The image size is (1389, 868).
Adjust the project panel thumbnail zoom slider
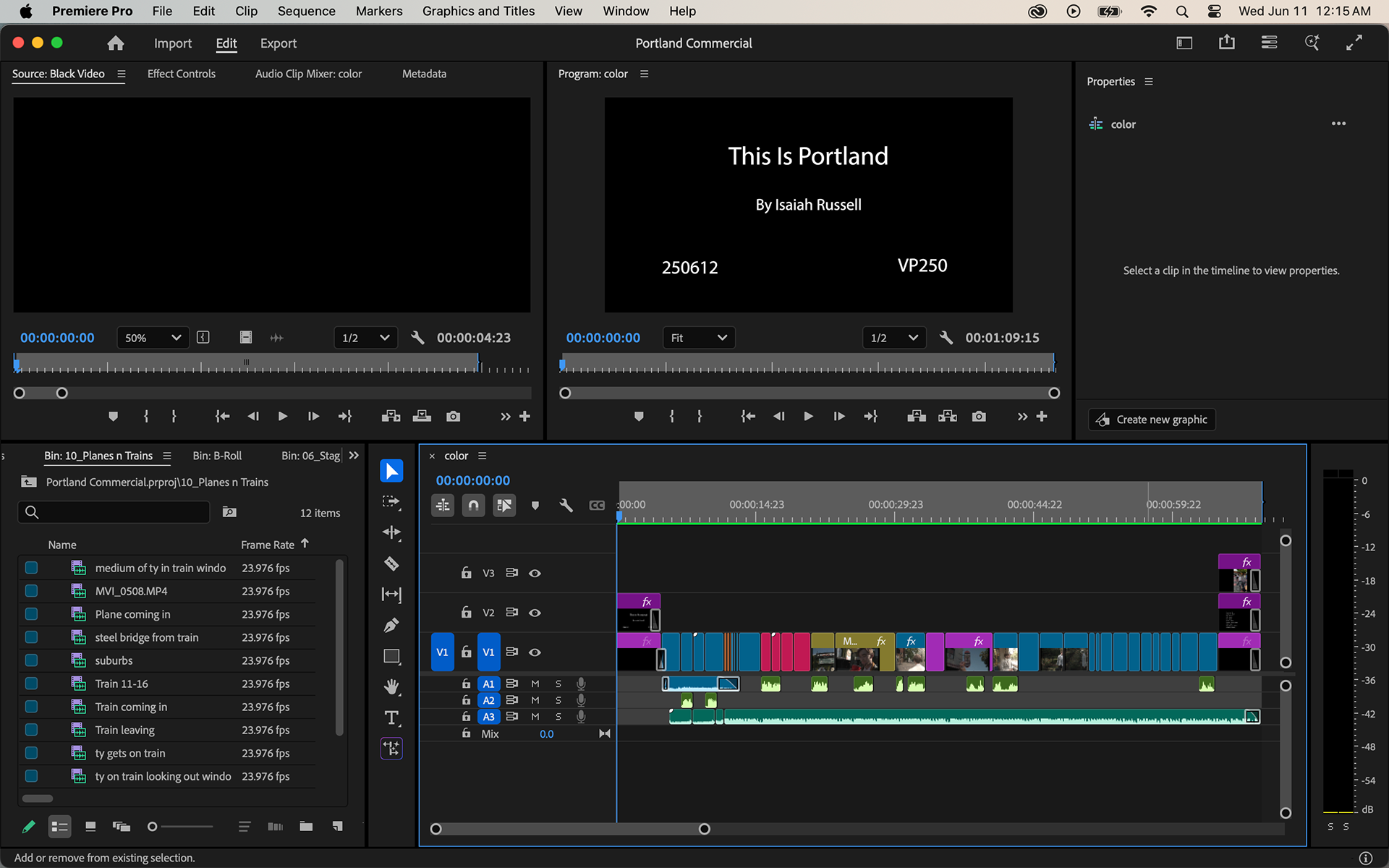click(x=153, y=827)
